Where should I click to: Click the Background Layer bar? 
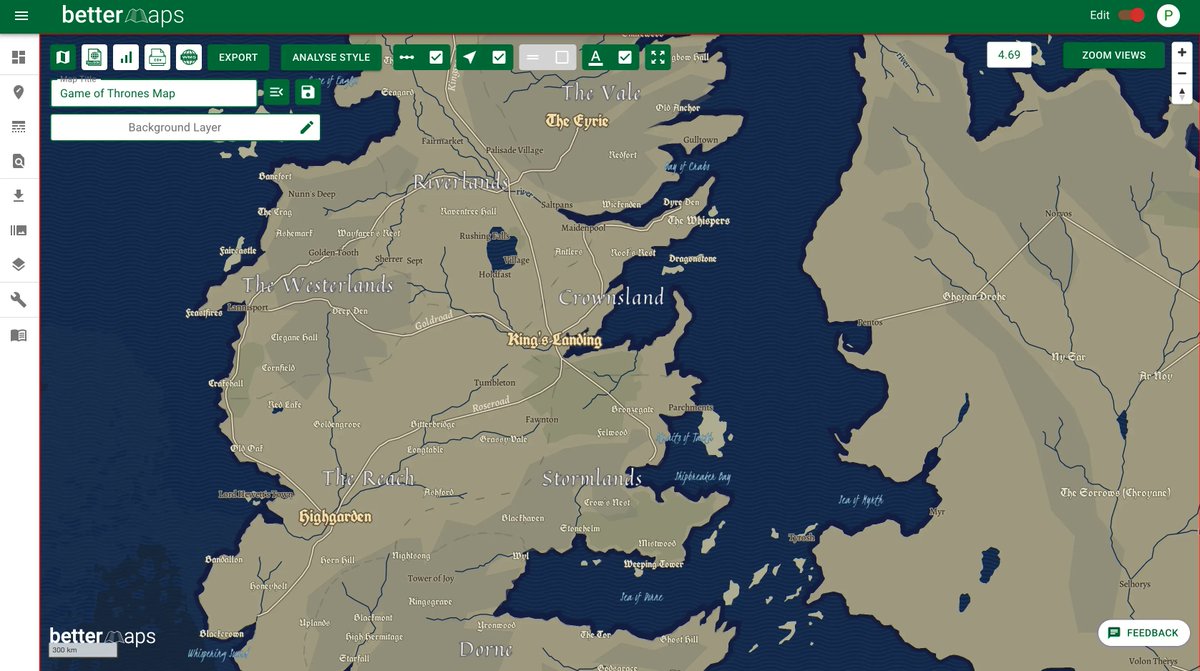pos(185,127)
